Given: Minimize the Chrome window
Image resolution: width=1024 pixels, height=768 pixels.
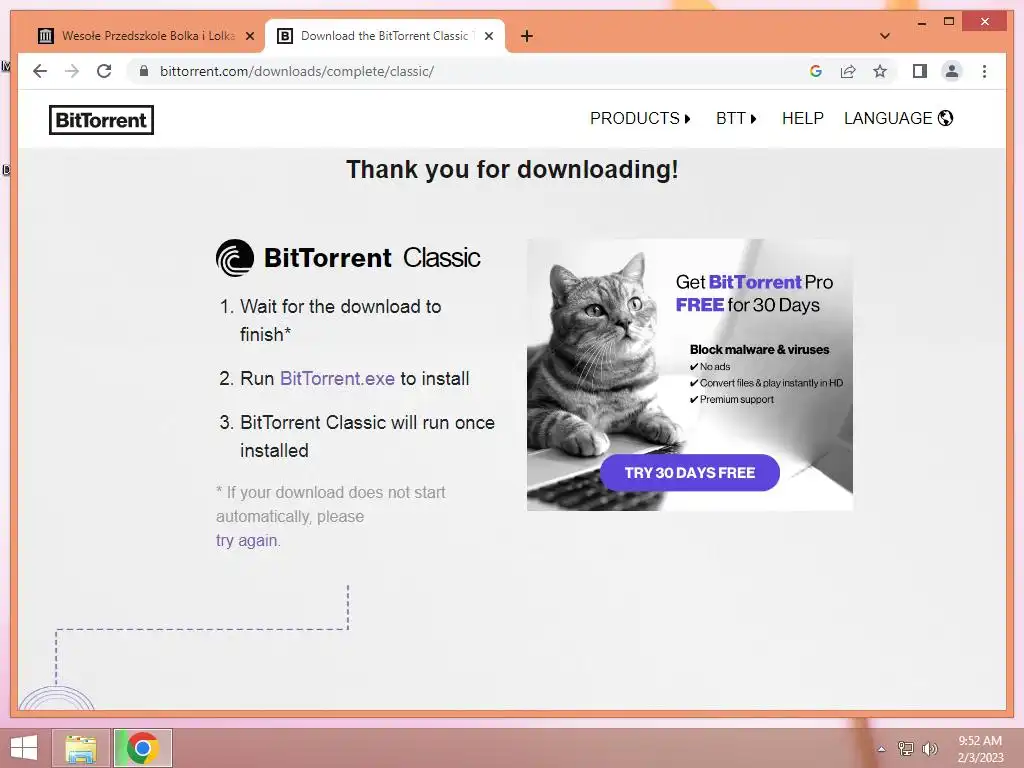Looking at the screenshot, I should coord(921,22).
